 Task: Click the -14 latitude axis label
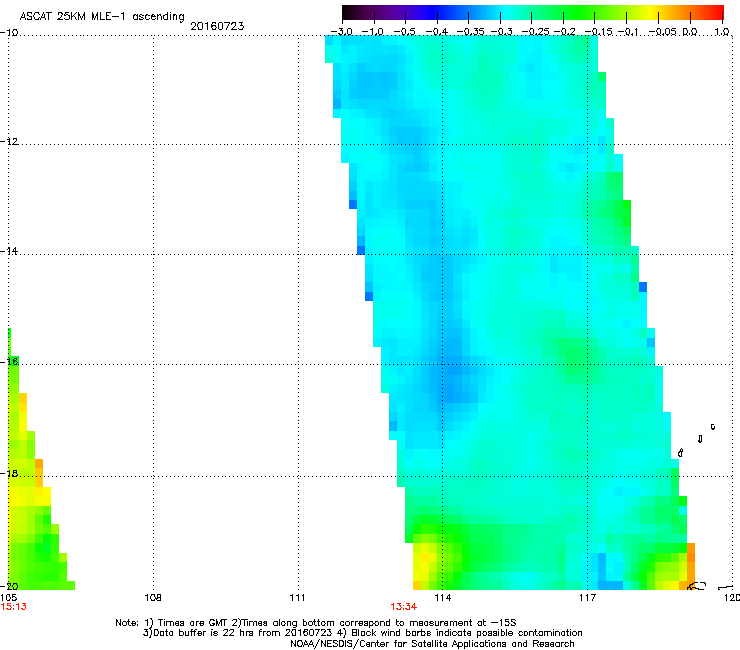[x=9, y=251]
